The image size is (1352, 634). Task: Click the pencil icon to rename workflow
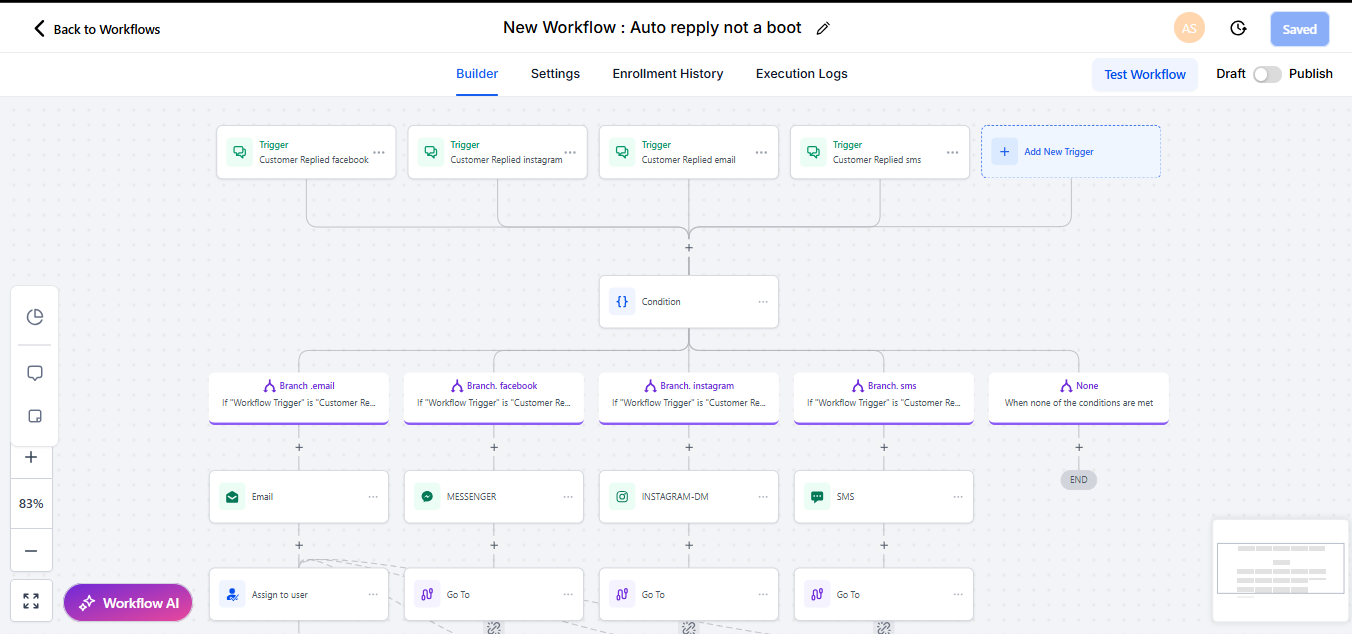tap(823, 29)
